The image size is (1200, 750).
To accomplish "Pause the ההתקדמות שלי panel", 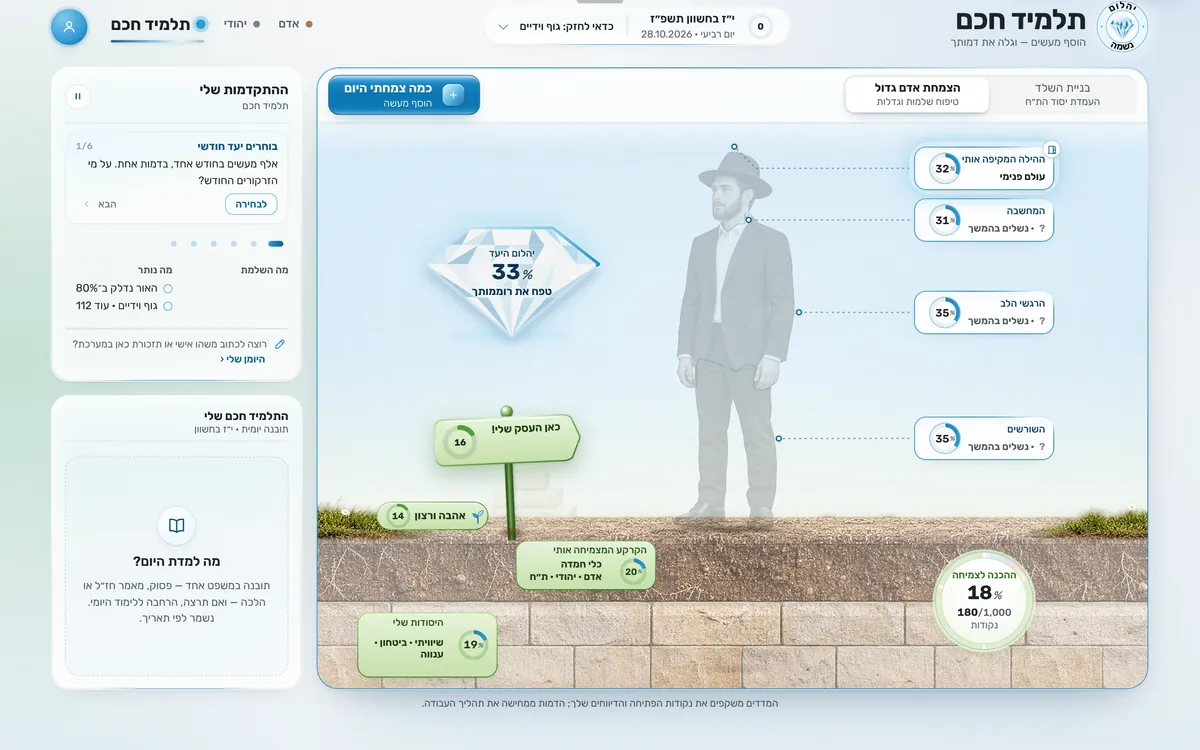I will point(77,96).
